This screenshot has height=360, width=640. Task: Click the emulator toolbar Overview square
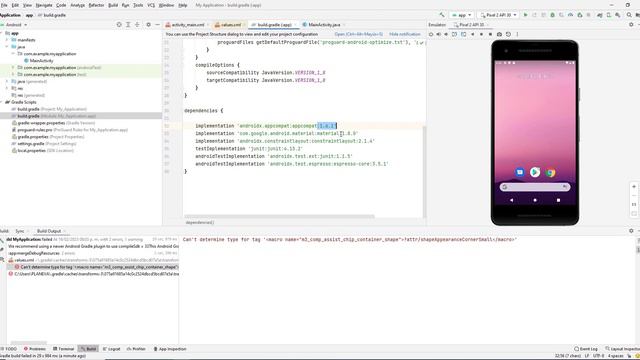tap(490, 34)
